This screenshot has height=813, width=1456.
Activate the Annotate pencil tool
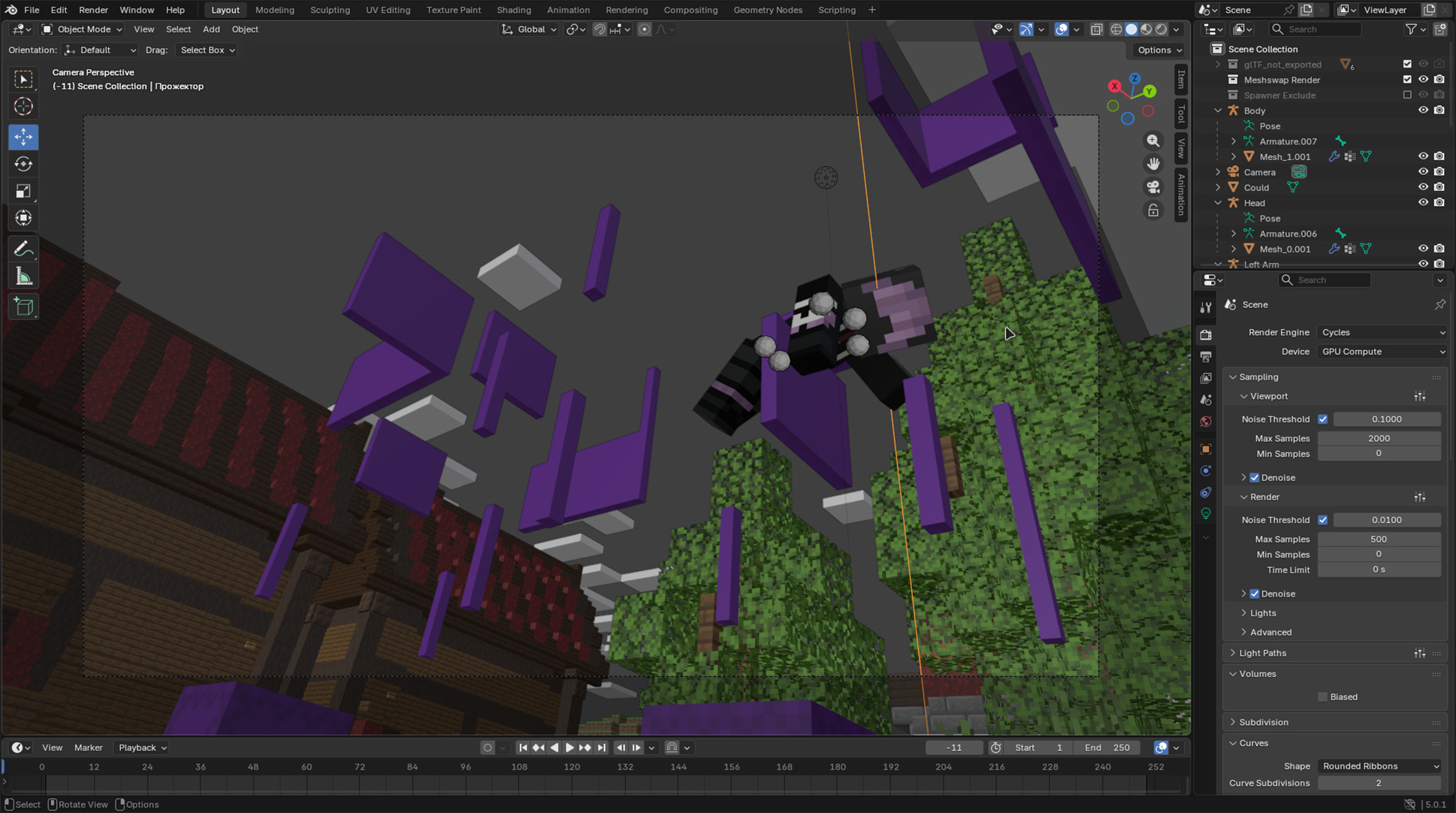click(23, 249)
